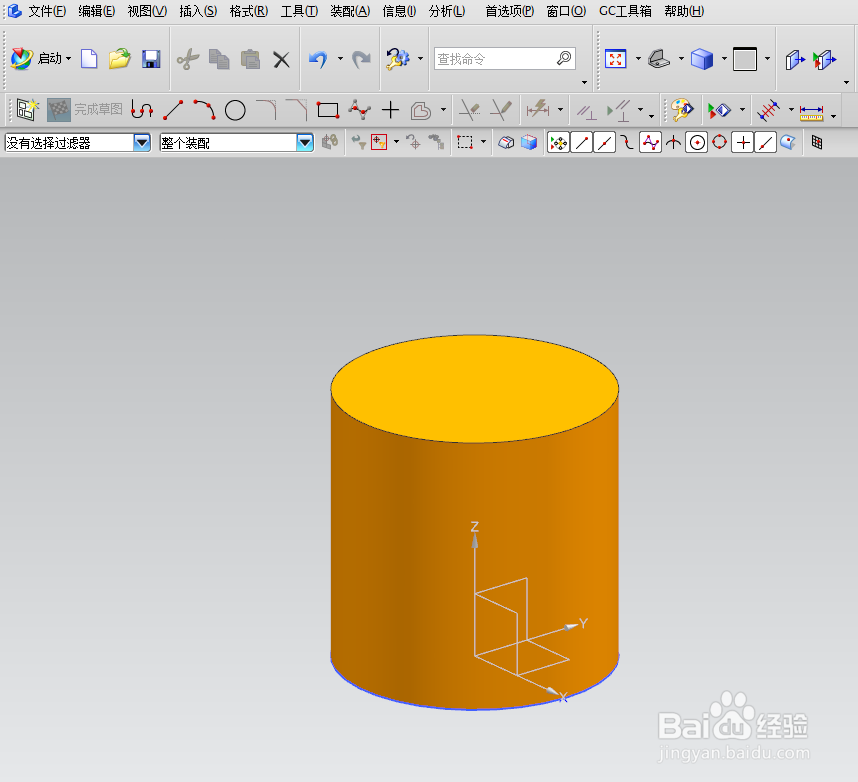The image size is (858, 782).
Task: Click the Paste clipboard icon
Action: point(250,59)
